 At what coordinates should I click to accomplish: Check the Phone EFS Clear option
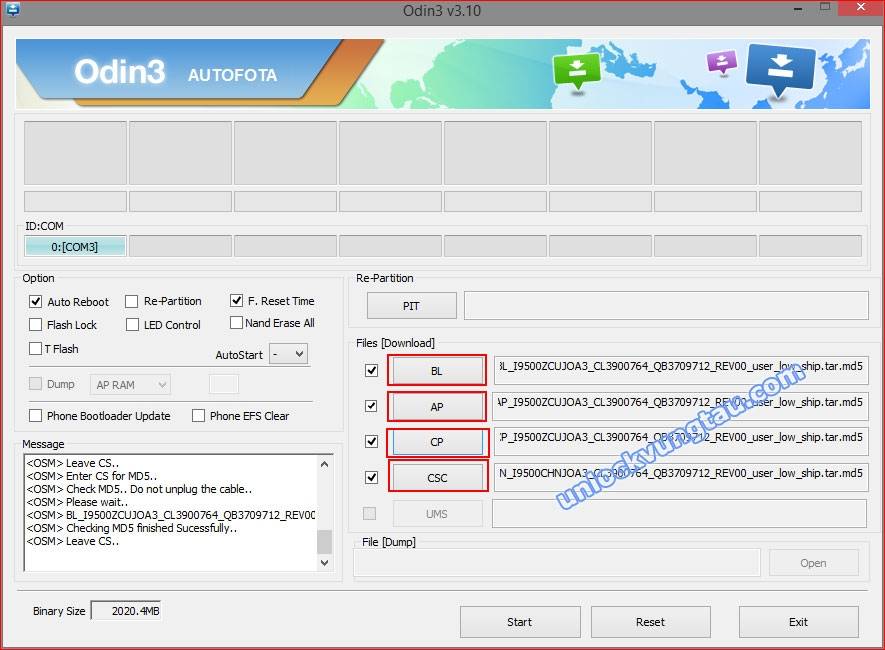coord(199,416)
